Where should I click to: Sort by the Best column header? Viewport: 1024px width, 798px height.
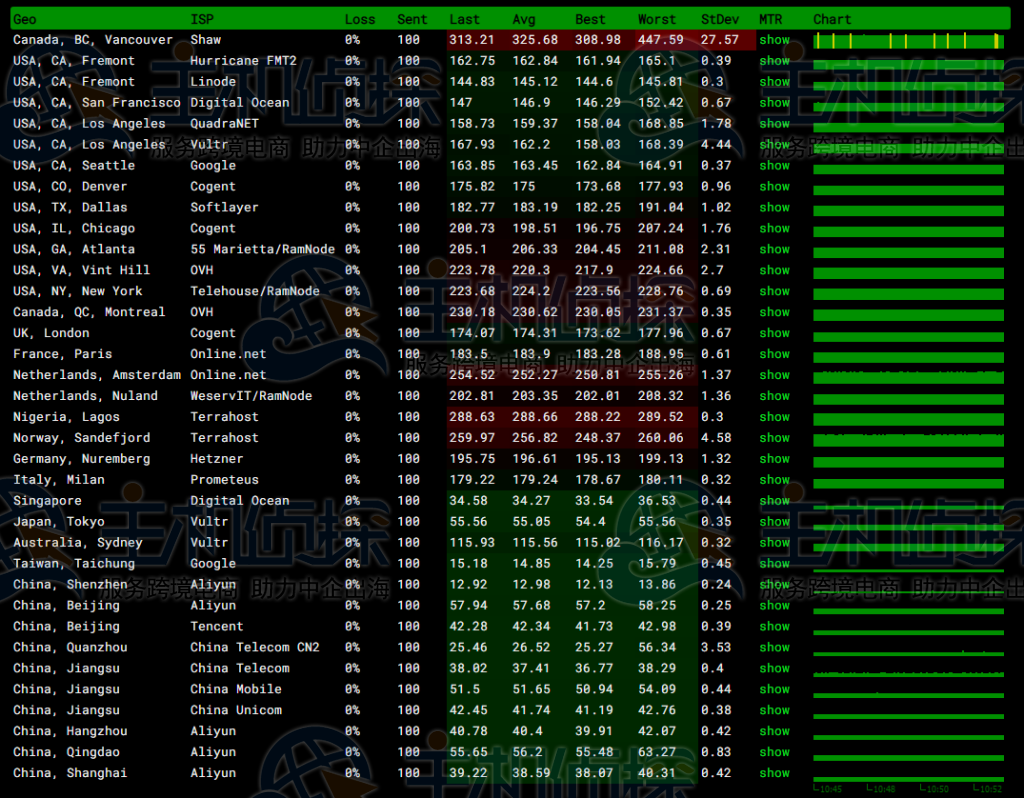coord(590,20)
